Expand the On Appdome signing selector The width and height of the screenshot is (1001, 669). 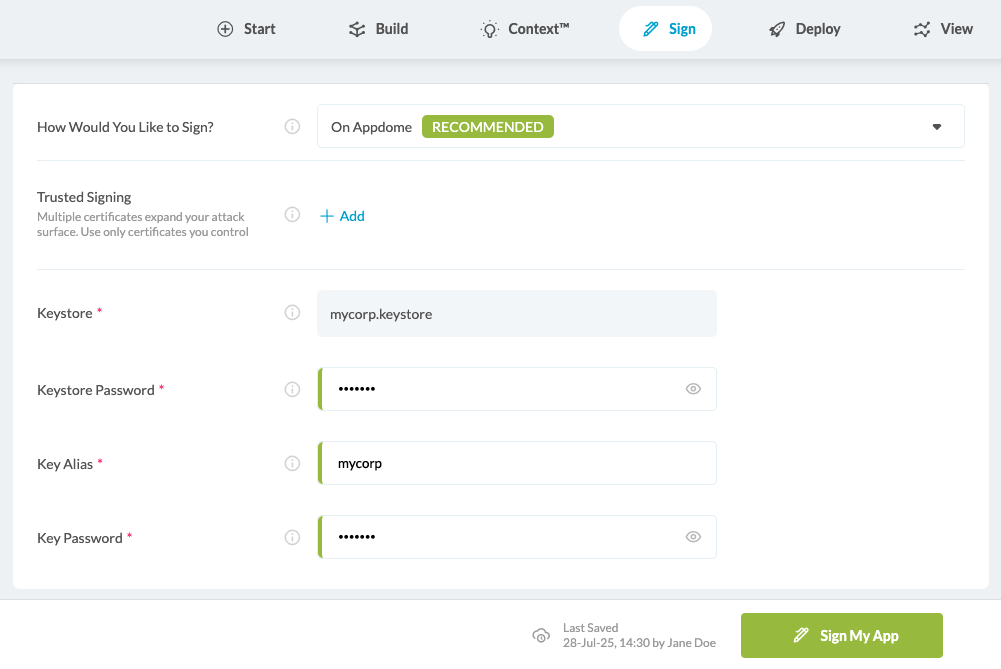click(640, 127)
